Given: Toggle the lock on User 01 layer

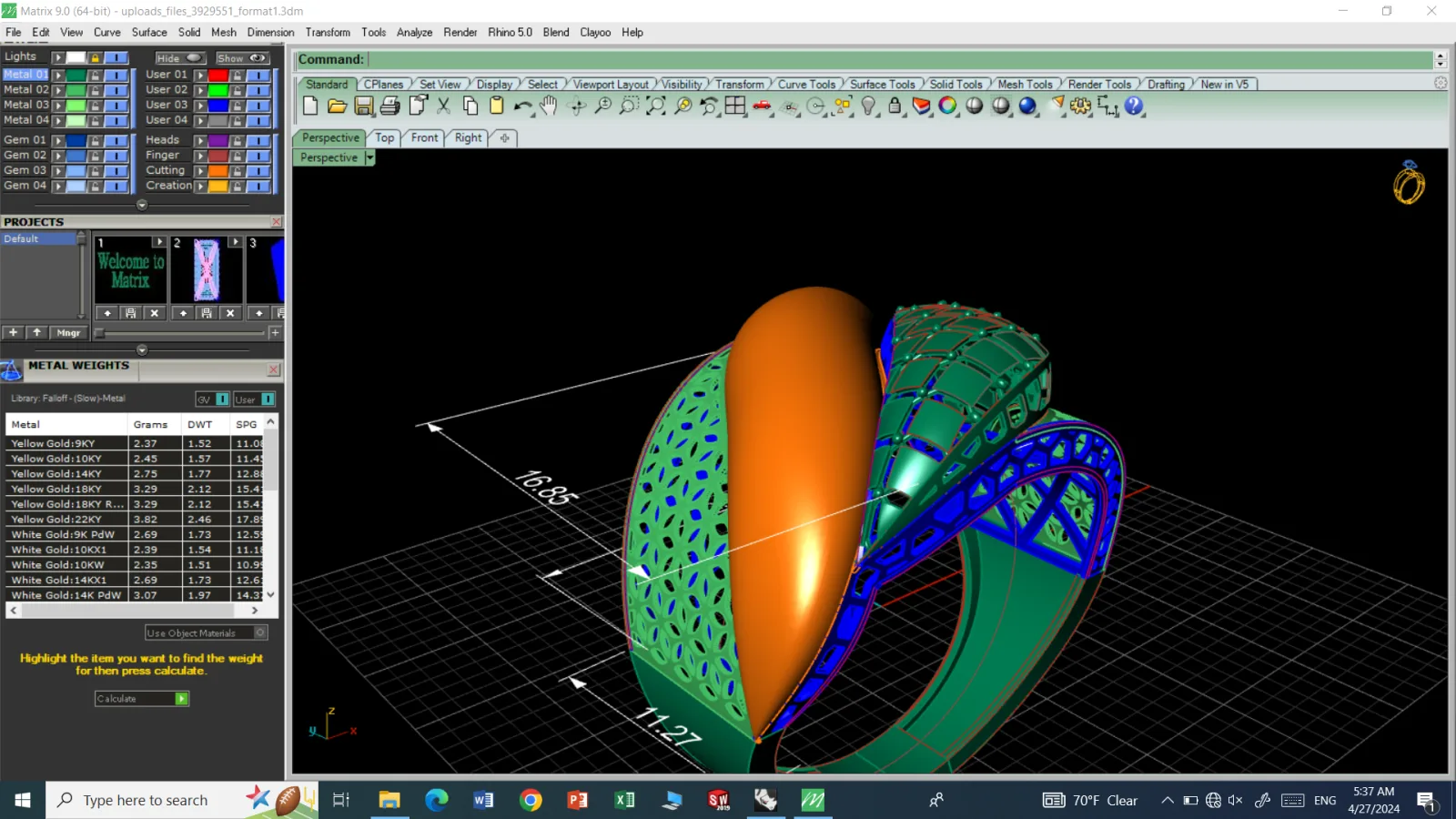Looking at the screenshot, I should (238, 75).
